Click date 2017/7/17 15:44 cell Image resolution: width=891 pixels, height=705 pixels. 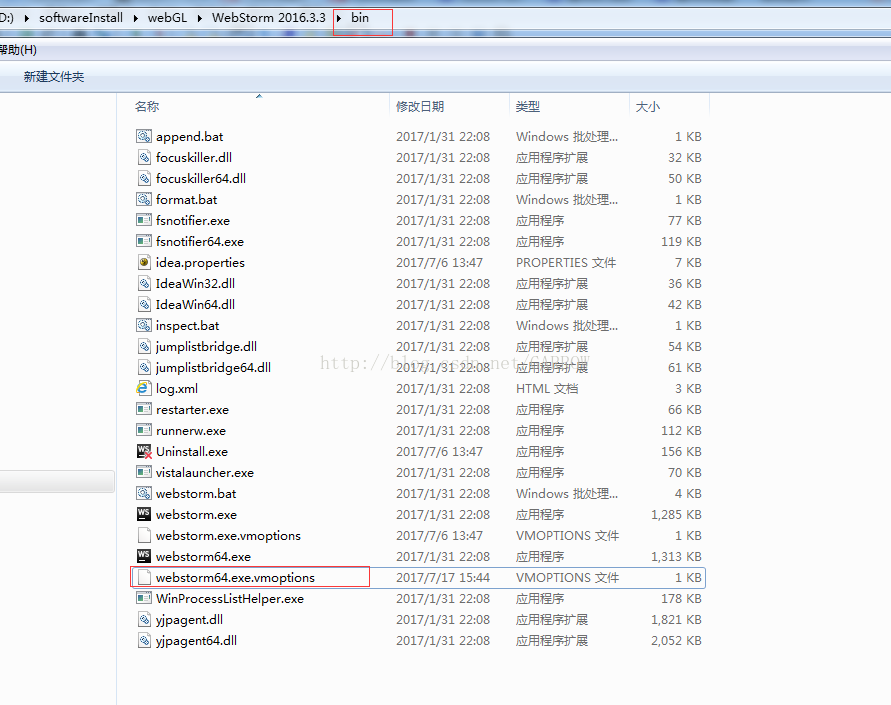pyautogui.click(x=443, y=578)
